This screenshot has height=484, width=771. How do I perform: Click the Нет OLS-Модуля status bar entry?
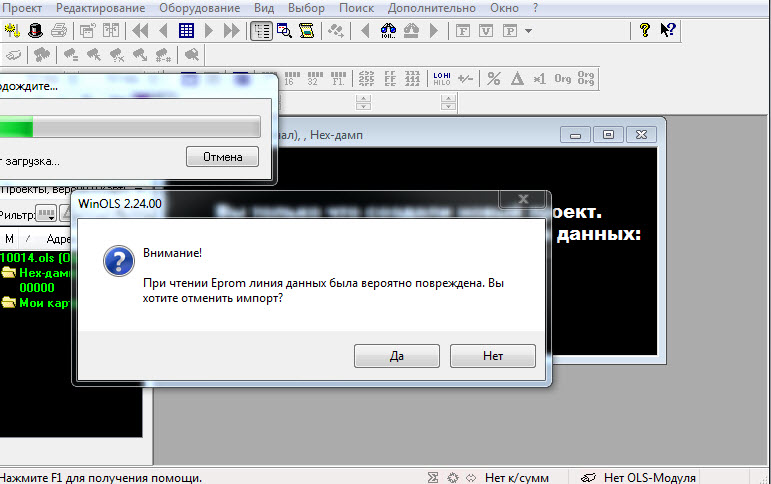tap(650, 478)
